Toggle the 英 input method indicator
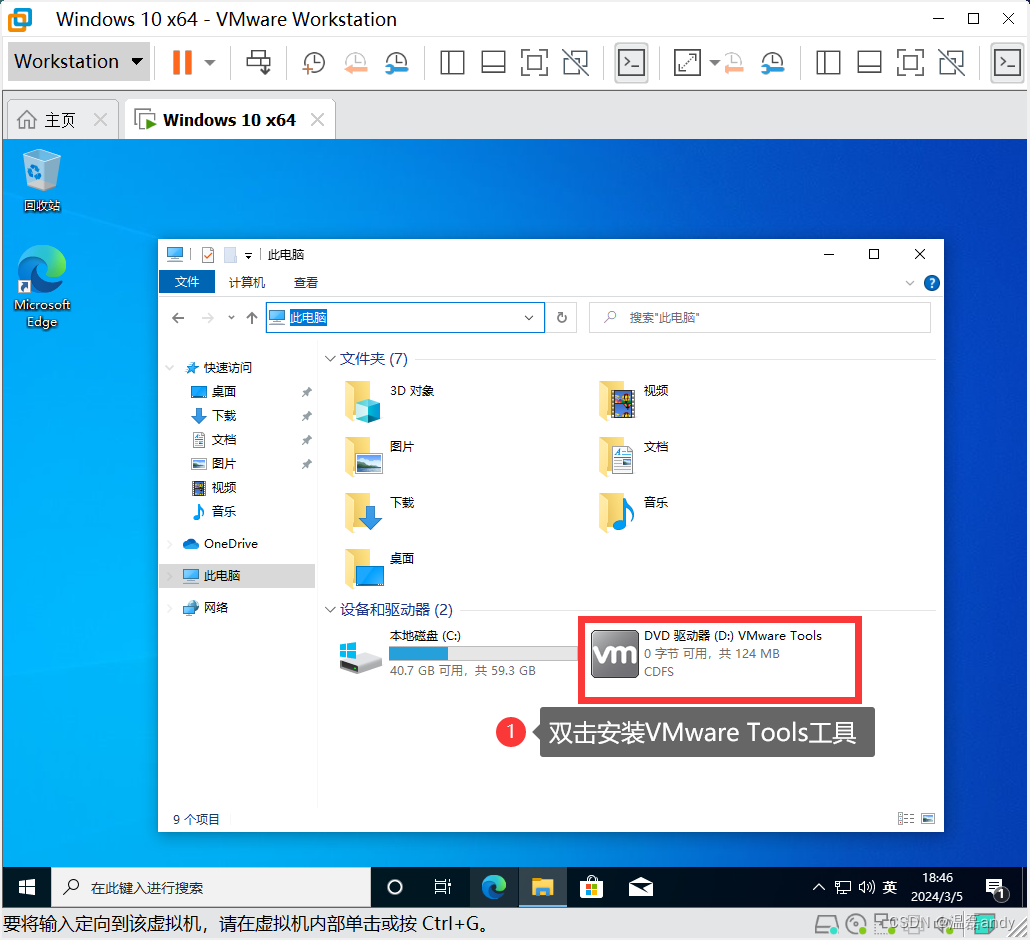Viewport: 1030px width, 940px height. 889,888
